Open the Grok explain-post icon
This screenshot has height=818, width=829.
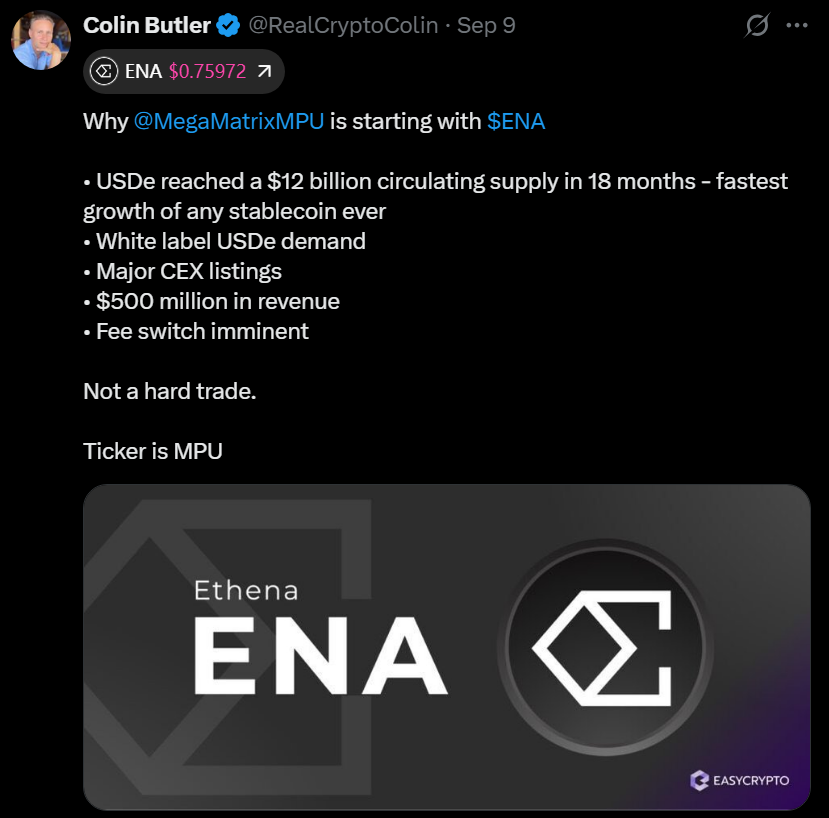point(757,26)
